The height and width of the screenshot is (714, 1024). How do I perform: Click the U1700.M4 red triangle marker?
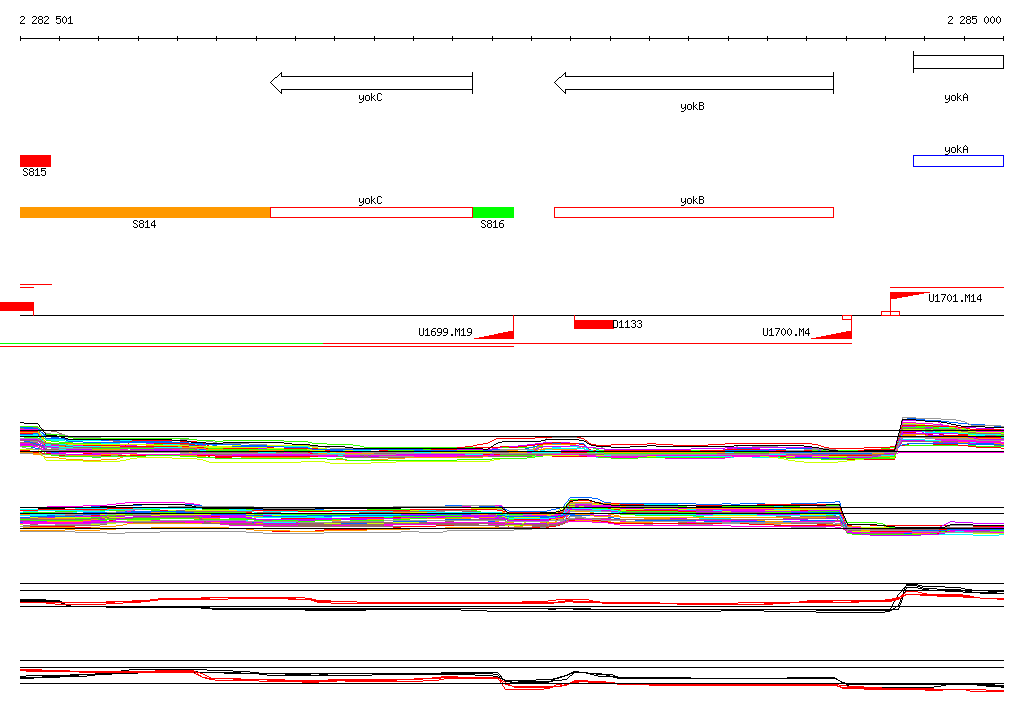click(831, 334)
